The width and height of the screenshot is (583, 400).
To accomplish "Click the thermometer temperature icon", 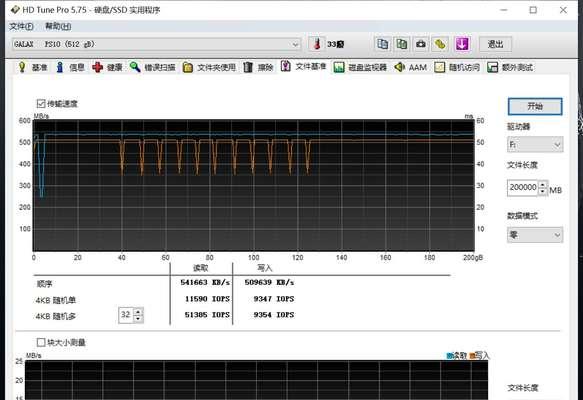I will (x=317, y=44).
